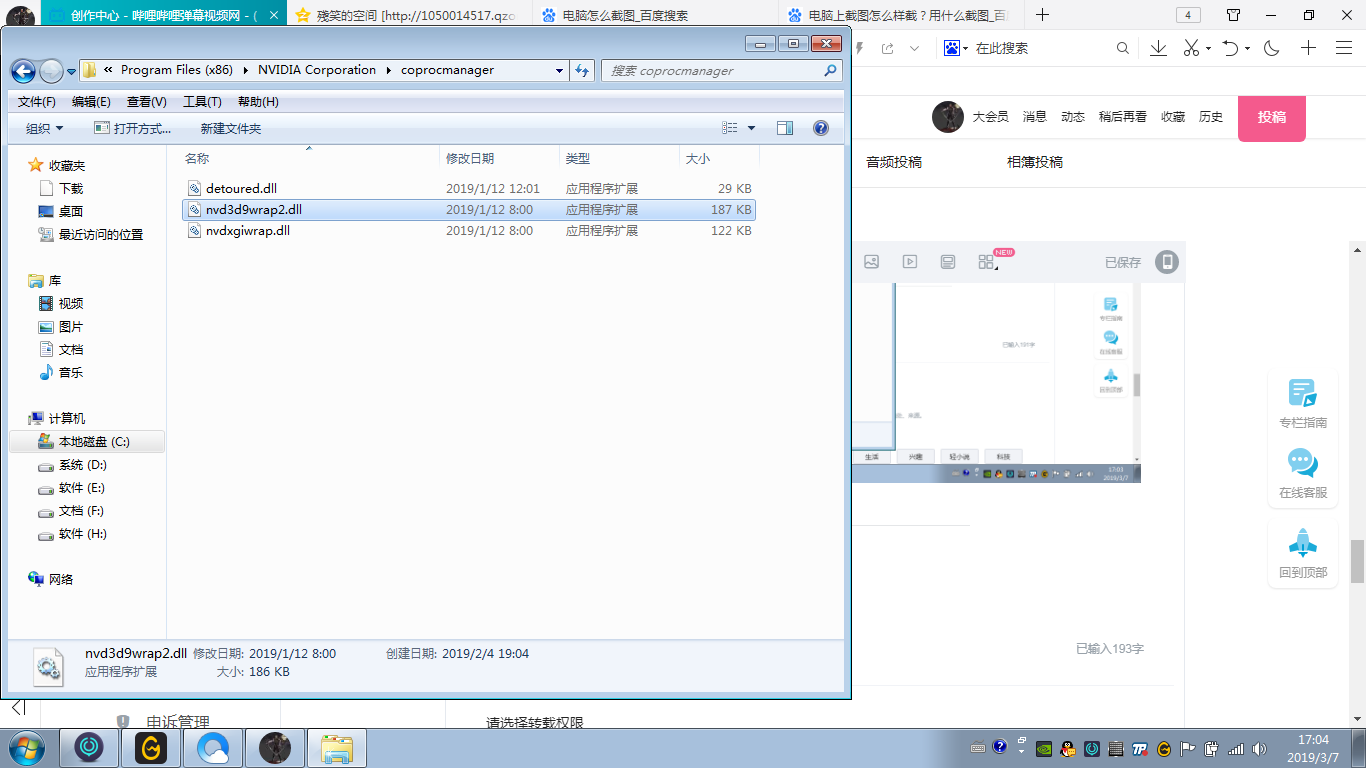Open 最近访问的位置 in navigation pane
Image resolution: width=1366 pixels, height=768 pixels.
pyautogui.click(x=101, y=235)
